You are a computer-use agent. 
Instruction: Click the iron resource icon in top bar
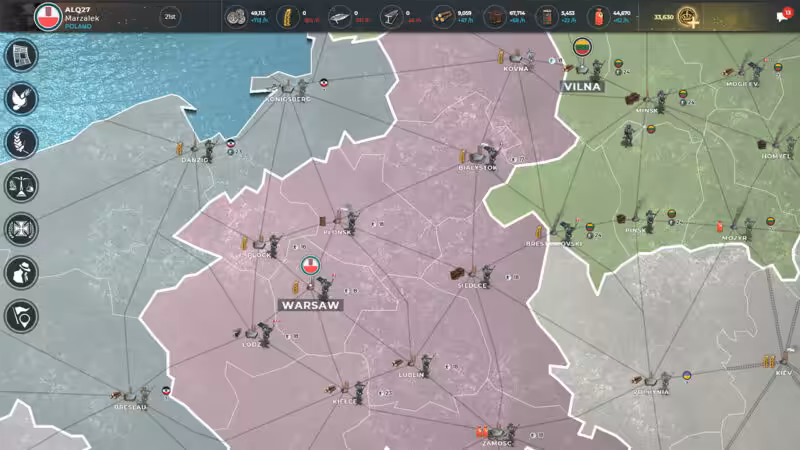pyautogui.click(x=391, y=17)
